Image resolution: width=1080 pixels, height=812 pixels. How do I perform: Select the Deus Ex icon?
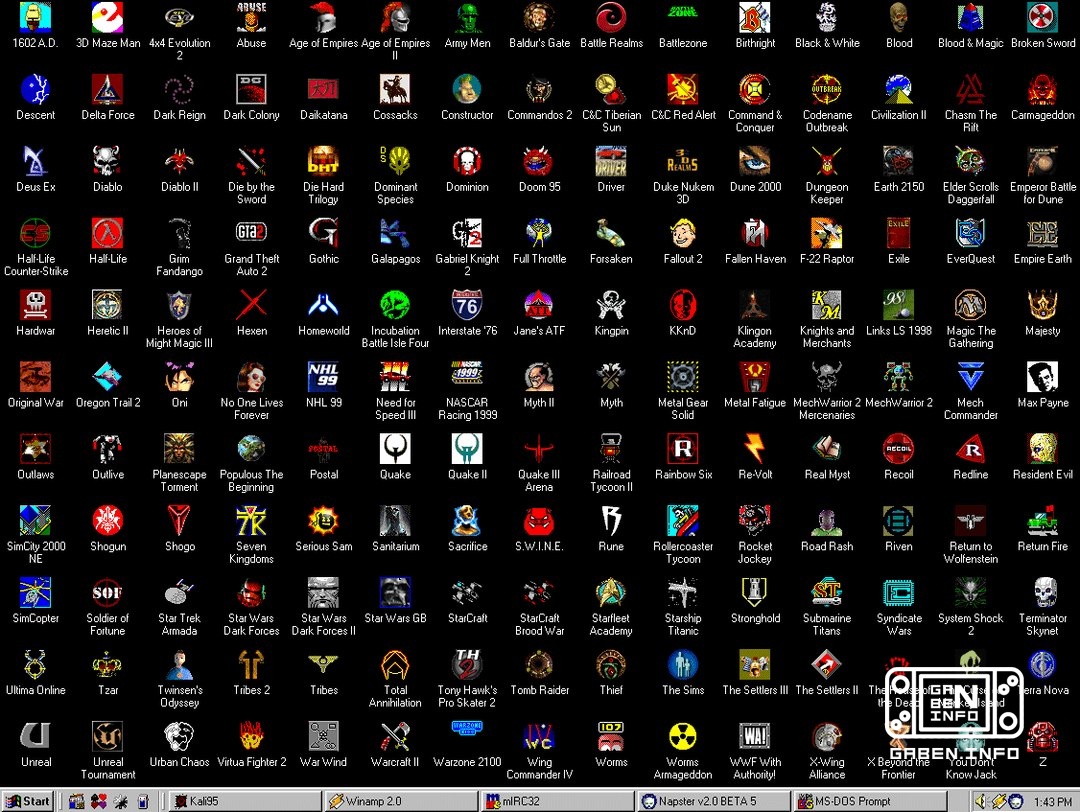[36, 161]
